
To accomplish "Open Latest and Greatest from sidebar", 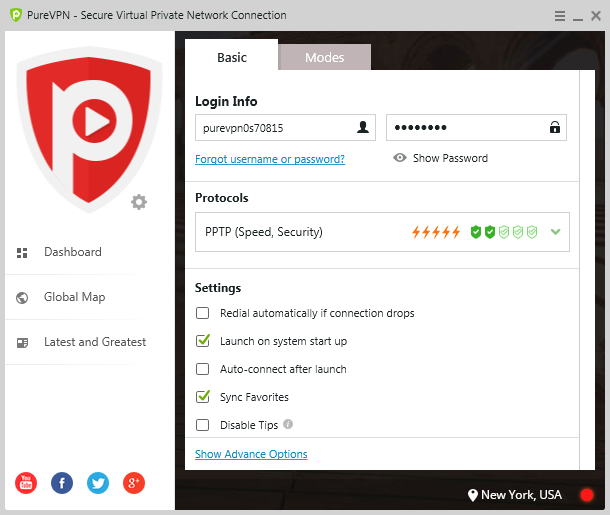I will coord(95,342).
